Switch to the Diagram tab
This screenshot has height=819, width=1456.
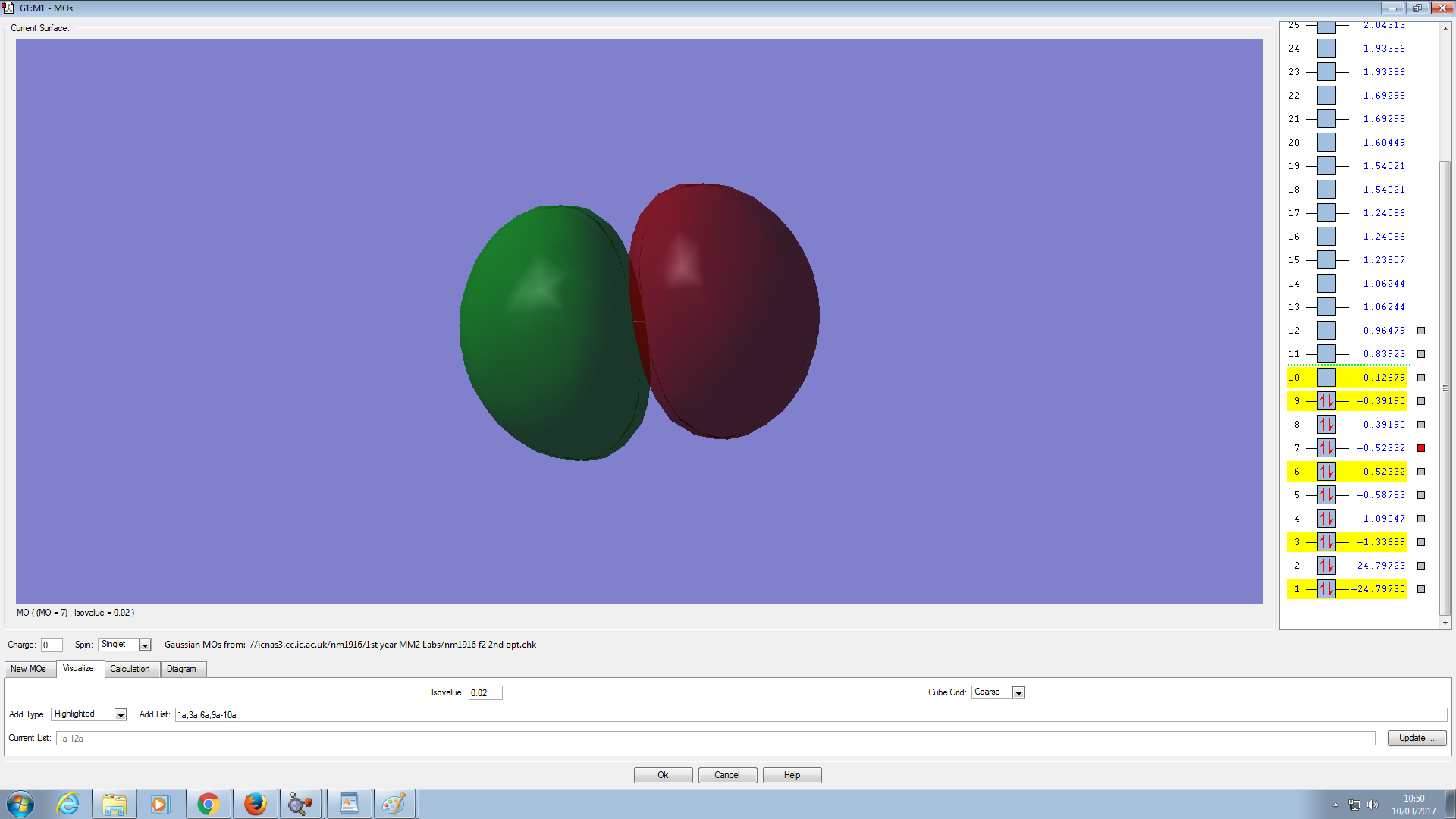(181, 669)
